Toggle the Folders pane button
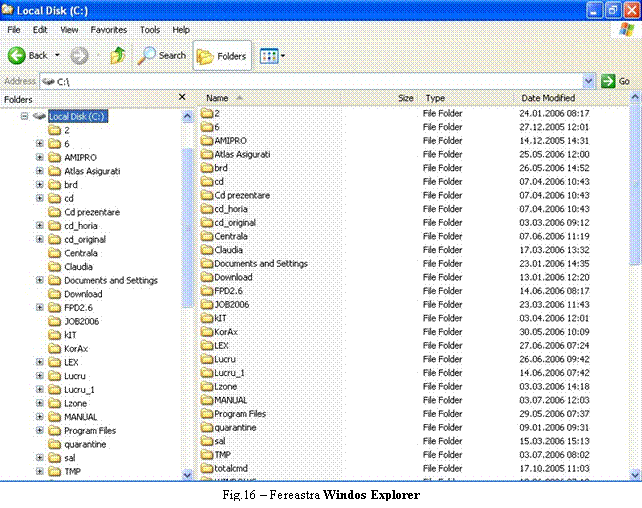Viewport: 642px width, 508px height. point(222,56)
